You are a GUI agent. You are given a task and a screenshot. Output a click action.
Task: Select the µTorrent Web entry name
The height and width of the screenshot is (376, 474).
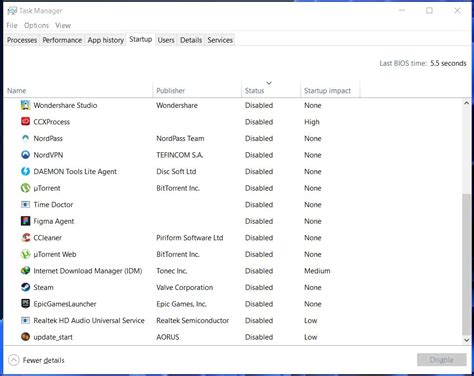[55, 254]
